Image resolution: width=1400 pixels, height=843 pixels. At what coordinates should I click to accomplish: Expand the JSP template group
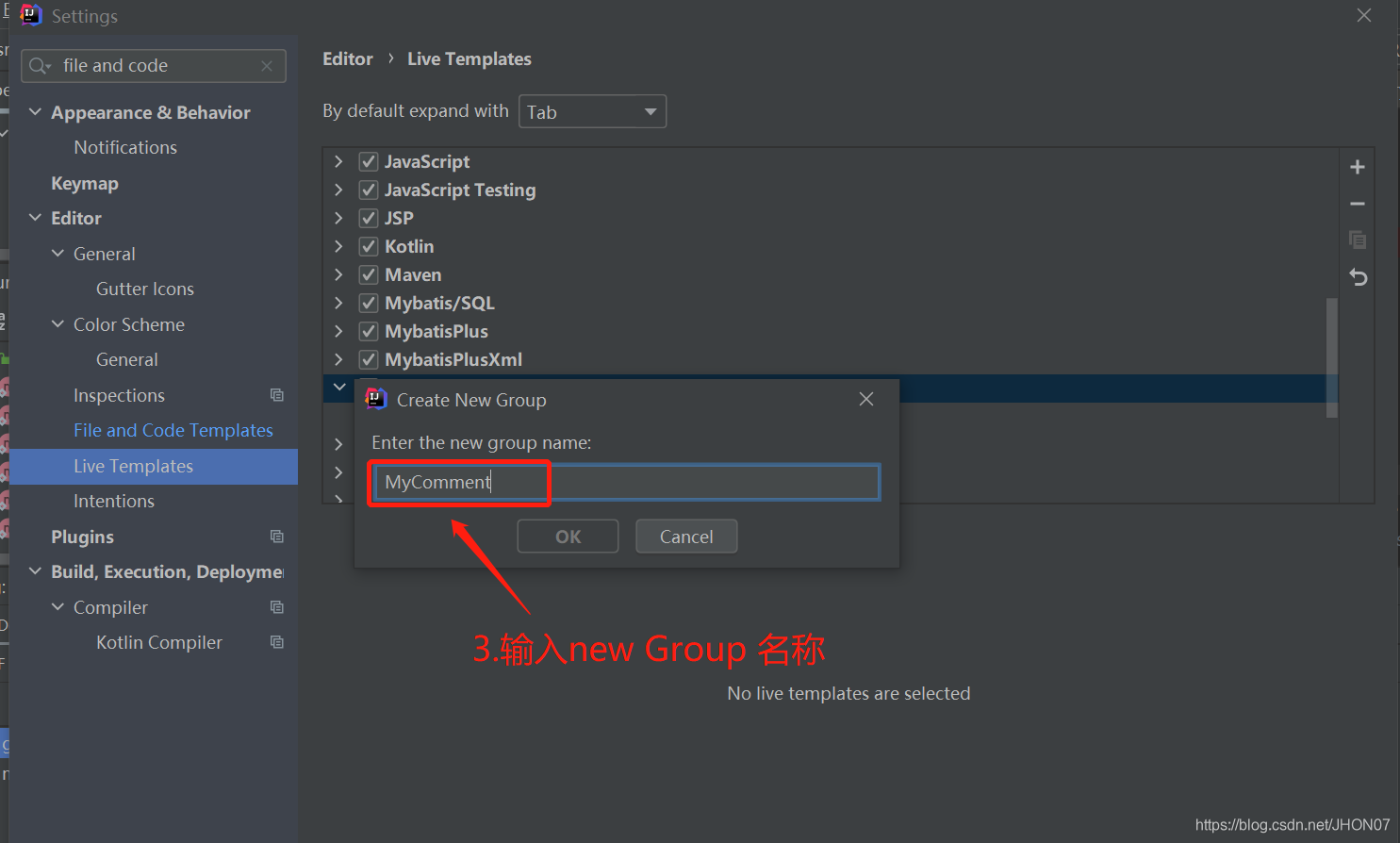click(x=339, y=218)
